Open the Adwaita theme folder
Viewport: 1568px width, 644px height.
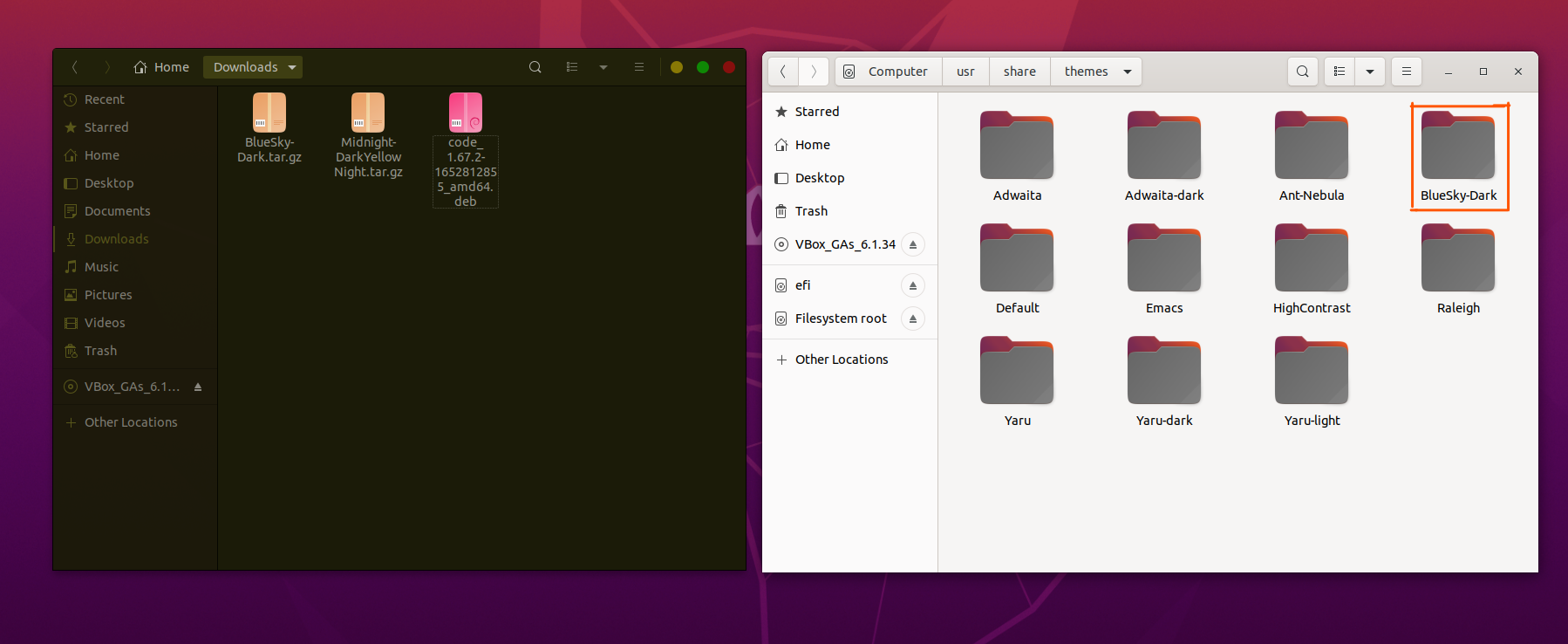coord(1017,156)
